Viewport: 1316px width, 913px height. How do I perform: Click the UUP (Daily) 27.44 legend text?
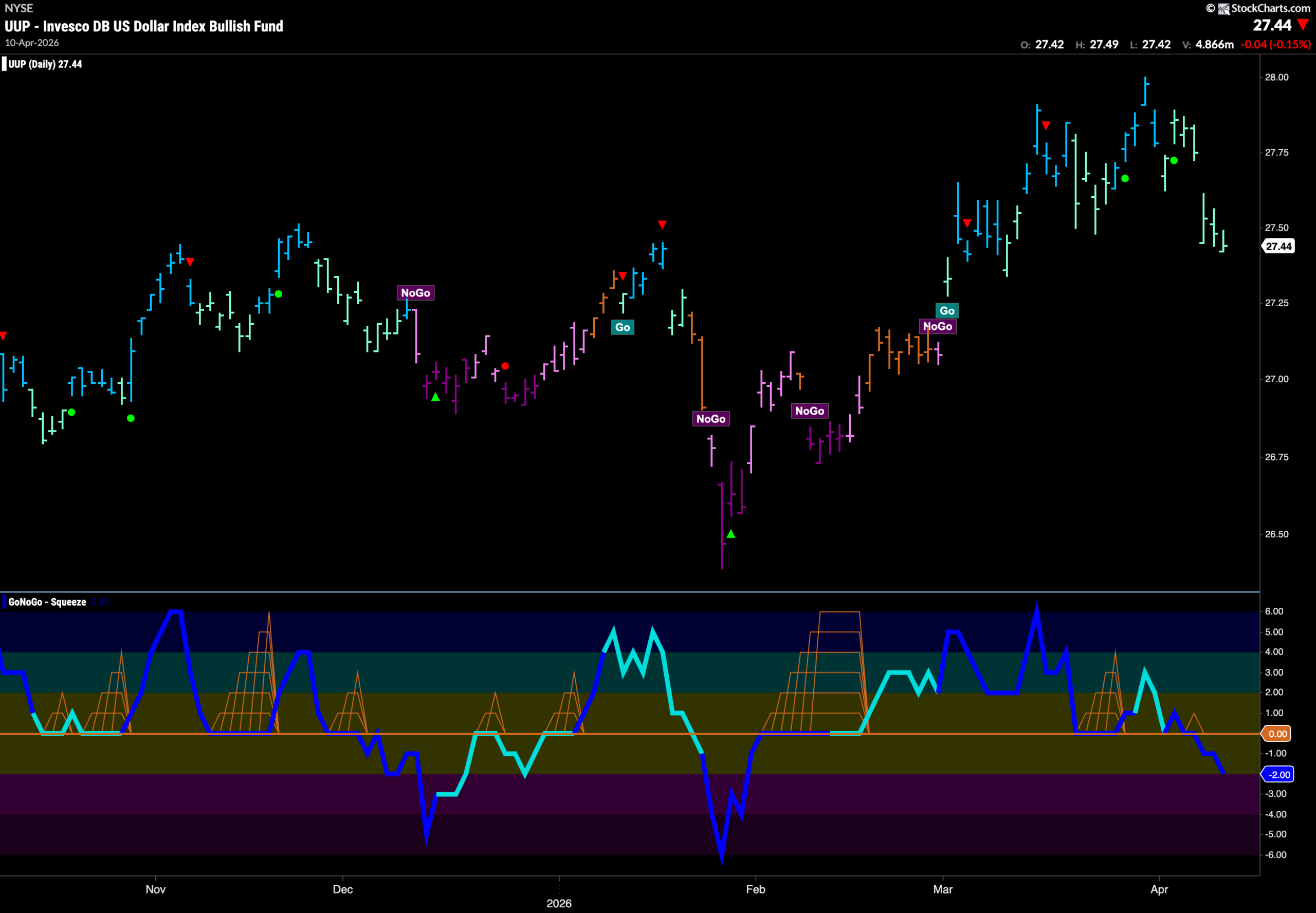[45, 64]
